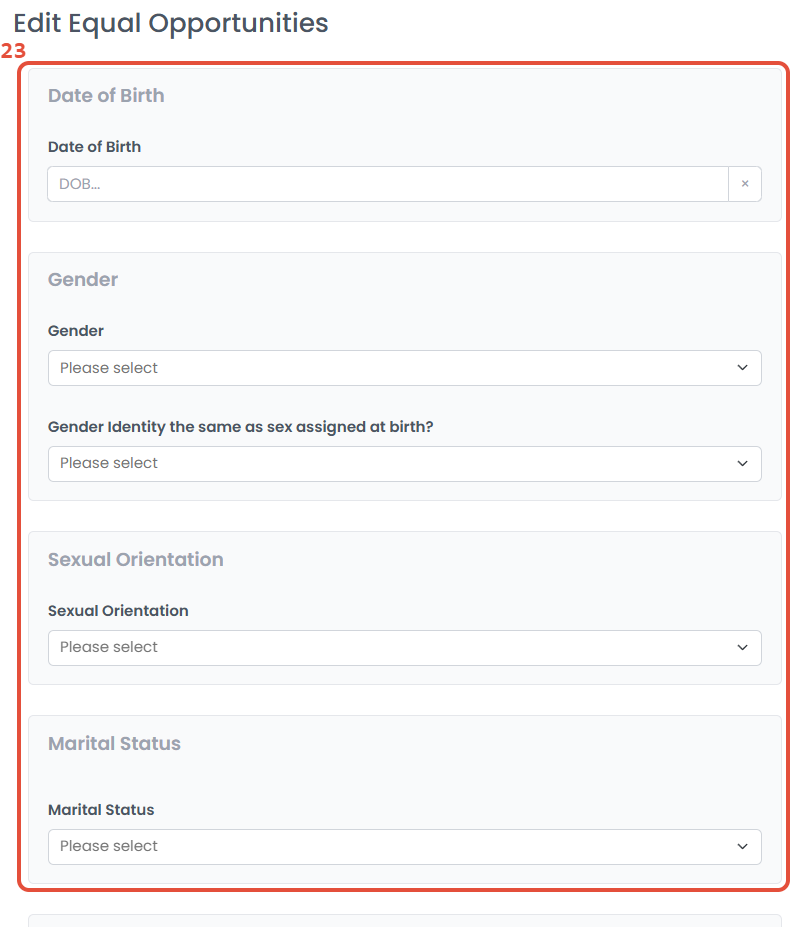810x927 pixels.
Task: Click the chevron arrow on the Gender Identity dropdown
Action: point(742,463)
